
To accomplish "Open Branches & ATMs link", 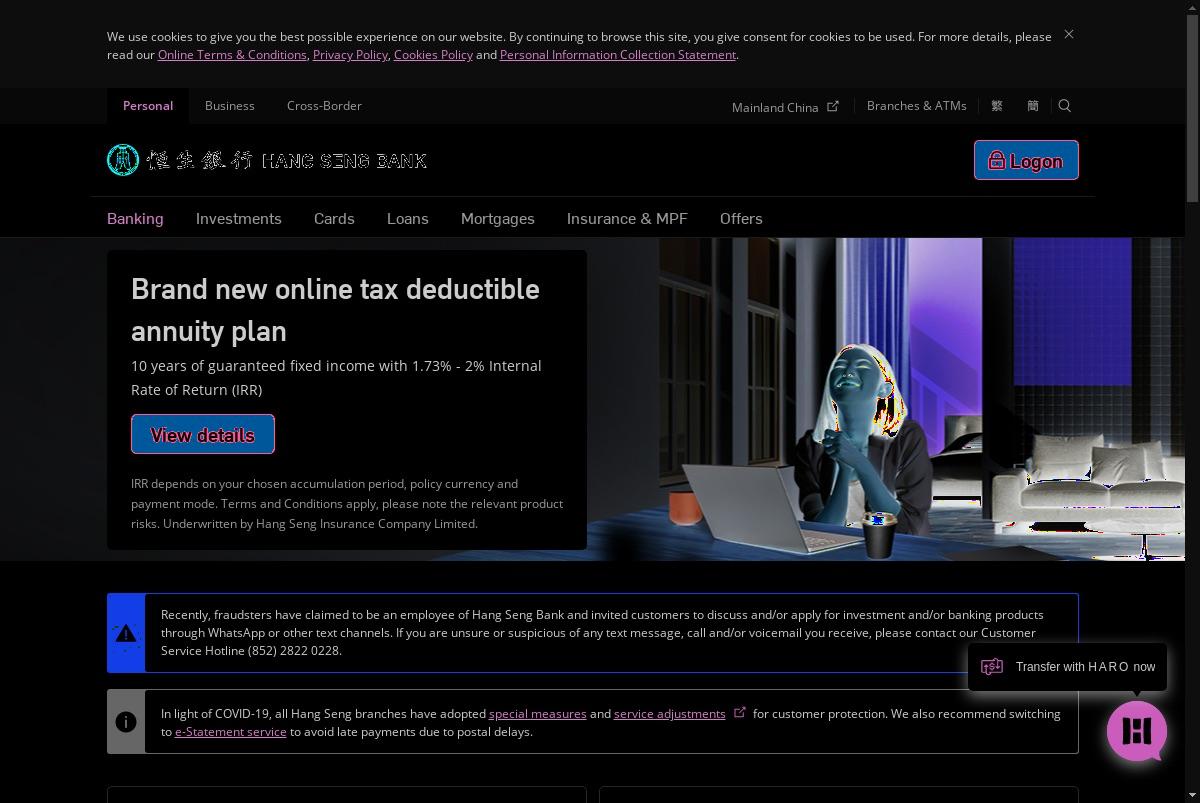I will 917,105.
